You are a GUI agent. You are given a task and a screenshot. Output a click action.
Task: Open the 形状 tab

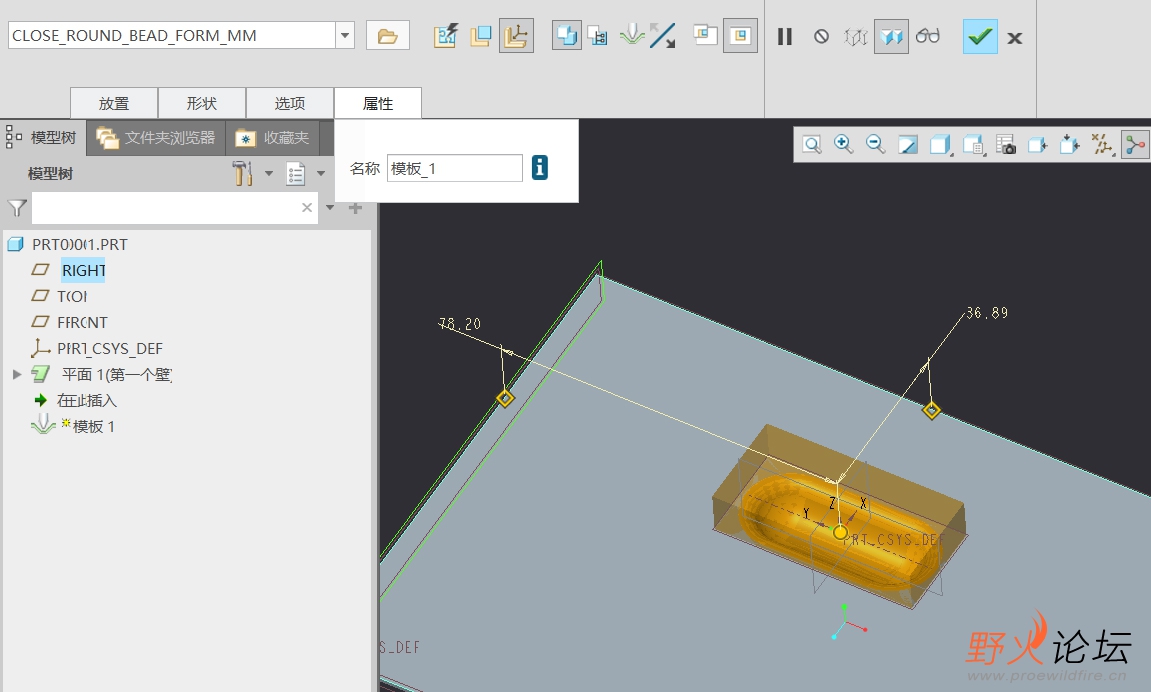202,103
